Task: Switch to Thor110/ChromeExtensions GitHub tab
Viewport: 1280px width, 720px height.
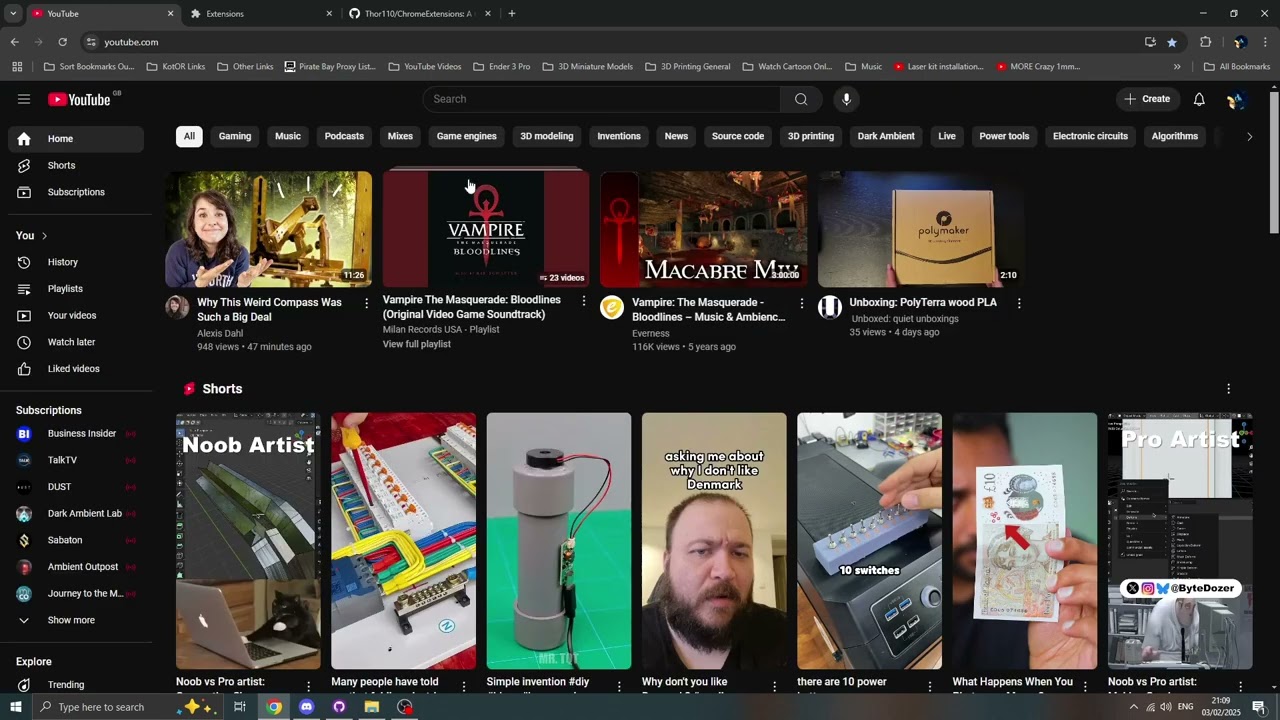Action: tap(418, 14)
